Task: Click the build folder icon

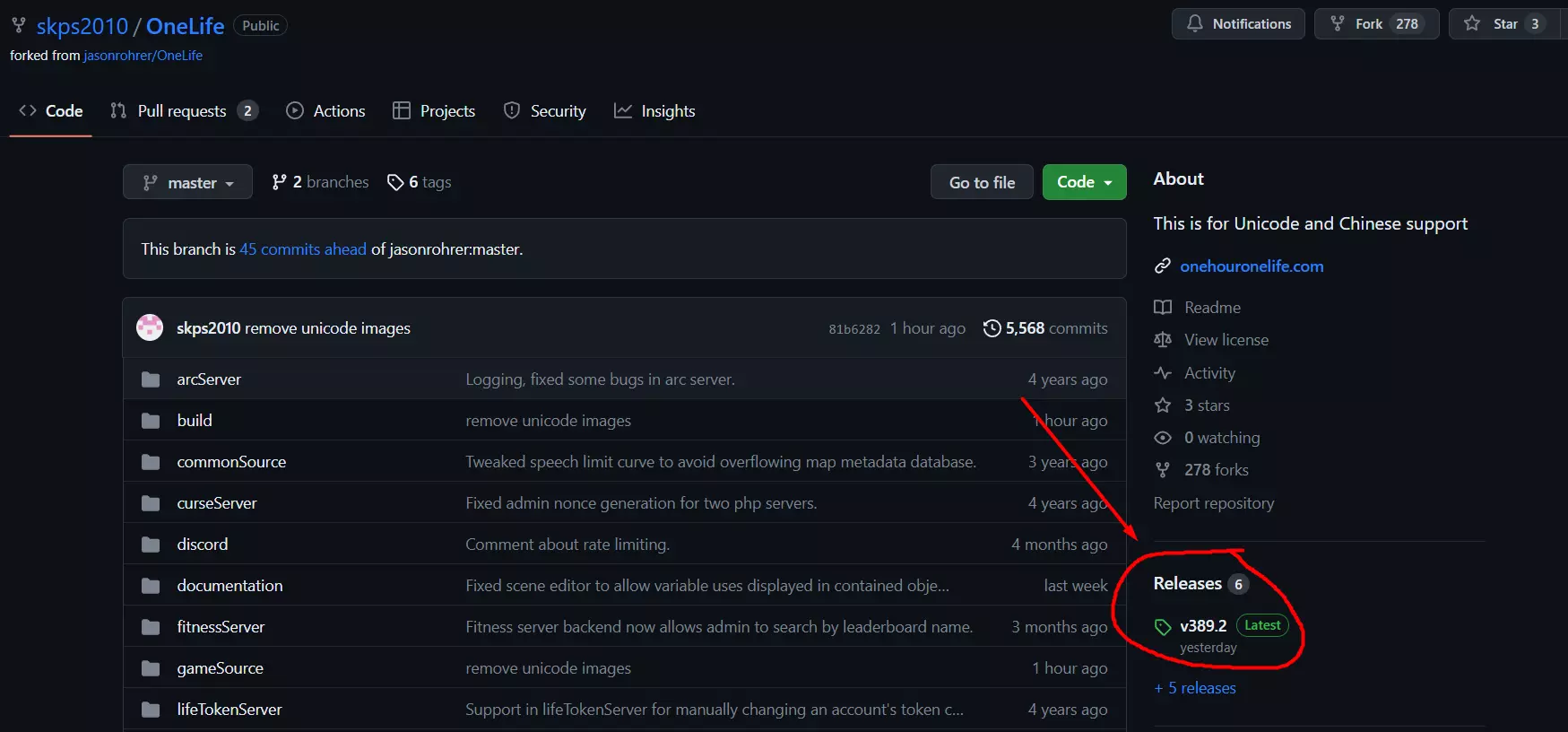Action: coord(151,421)
